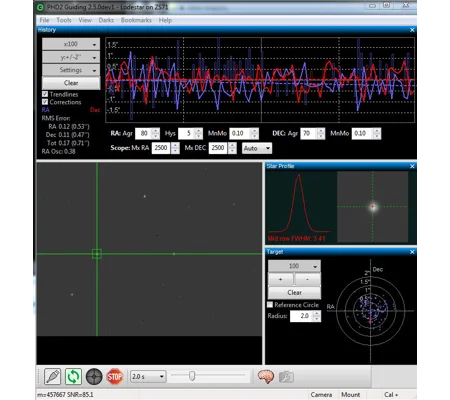Click the RA MnMo 0.10 field
Screen dimensions: 450x400
point(240,134)
